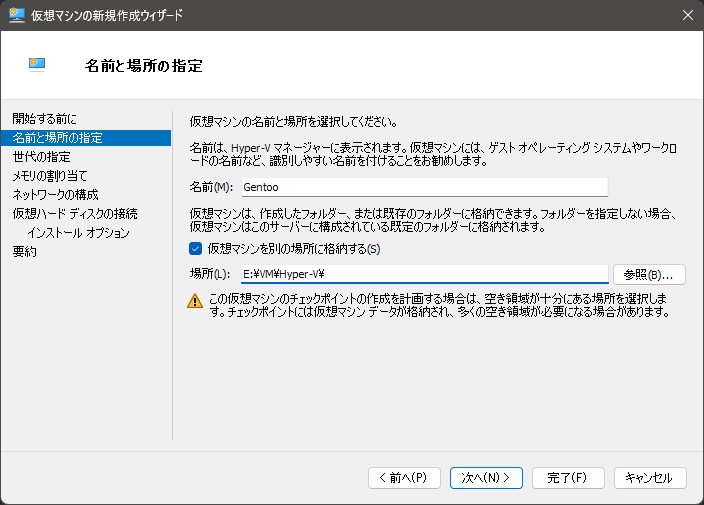
Task: Click the 次へ(N) next button
Action: (x=486, y=478)
